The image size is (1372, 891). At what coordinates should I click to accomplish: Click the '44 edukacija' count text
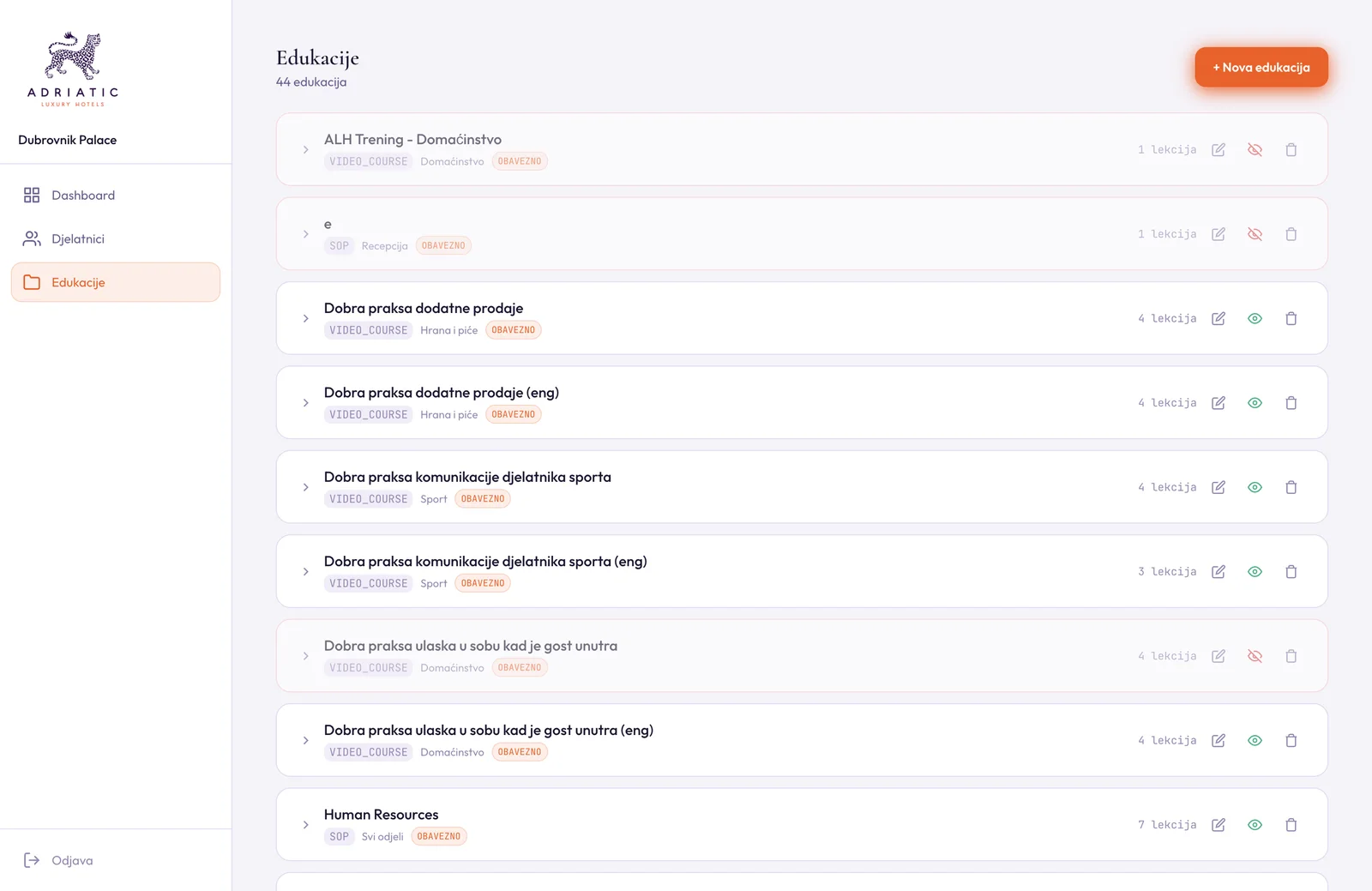click(x=311, y=82)
